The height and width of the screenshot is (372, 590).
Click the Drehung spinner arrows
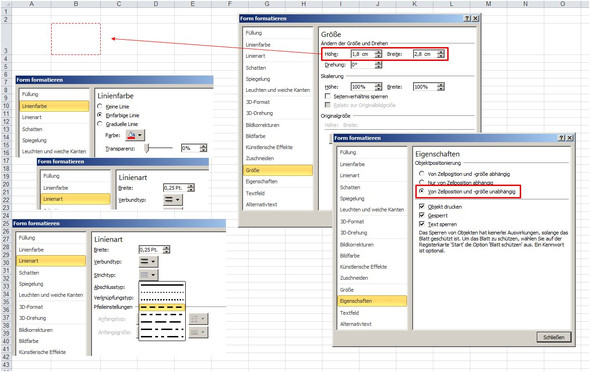pos(379,65)
